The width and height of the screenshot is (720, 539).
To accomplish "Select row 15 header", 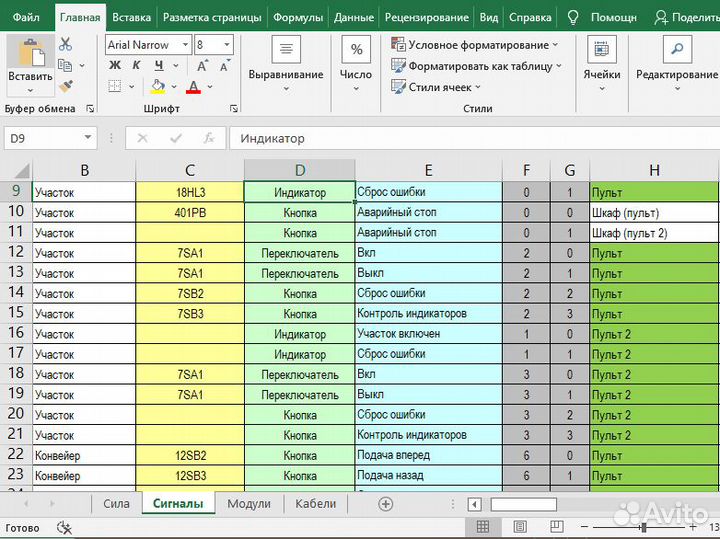I will tap(16, 313).
